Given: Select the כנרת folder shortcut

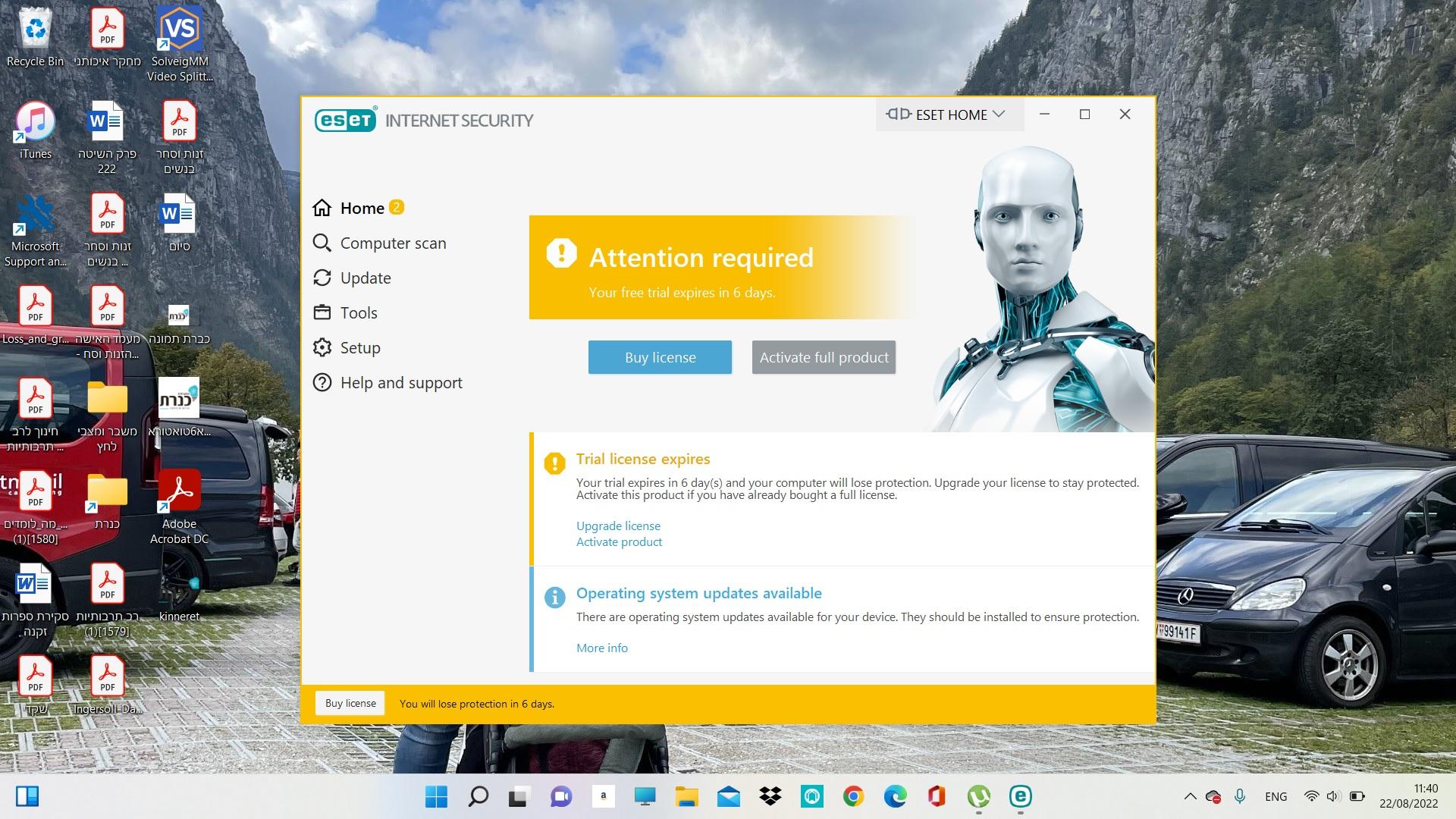Looking at the screenshot, I should pos(107,500).
